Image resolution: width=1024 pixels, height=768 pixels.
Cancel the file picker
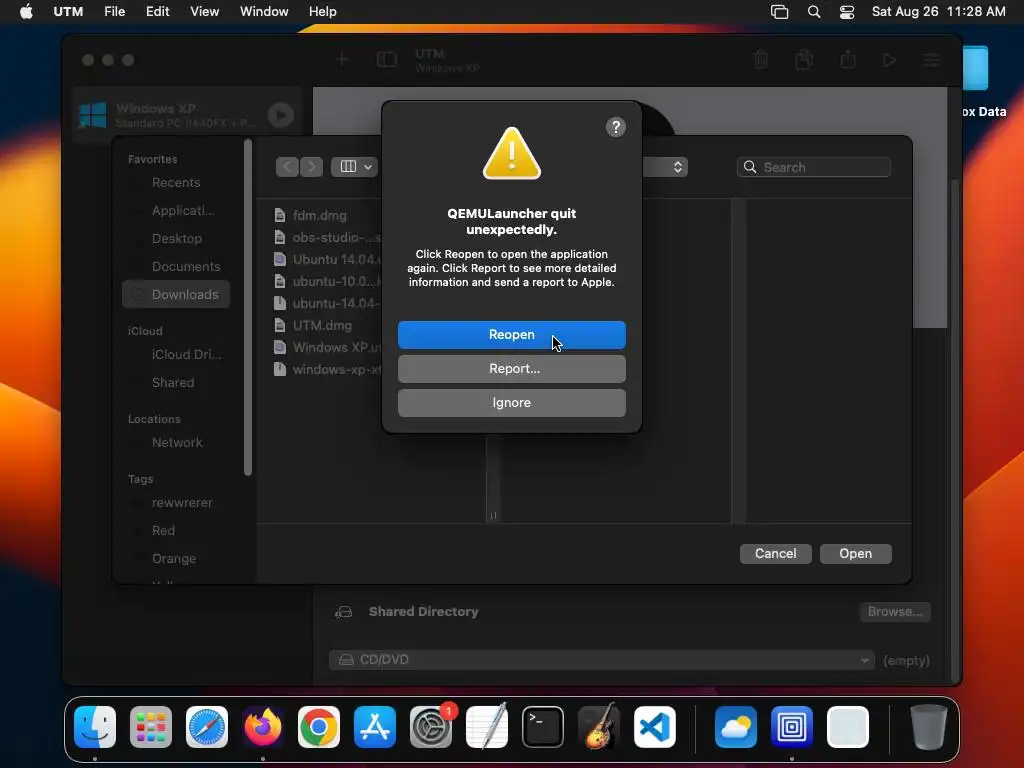pos(775,553)
